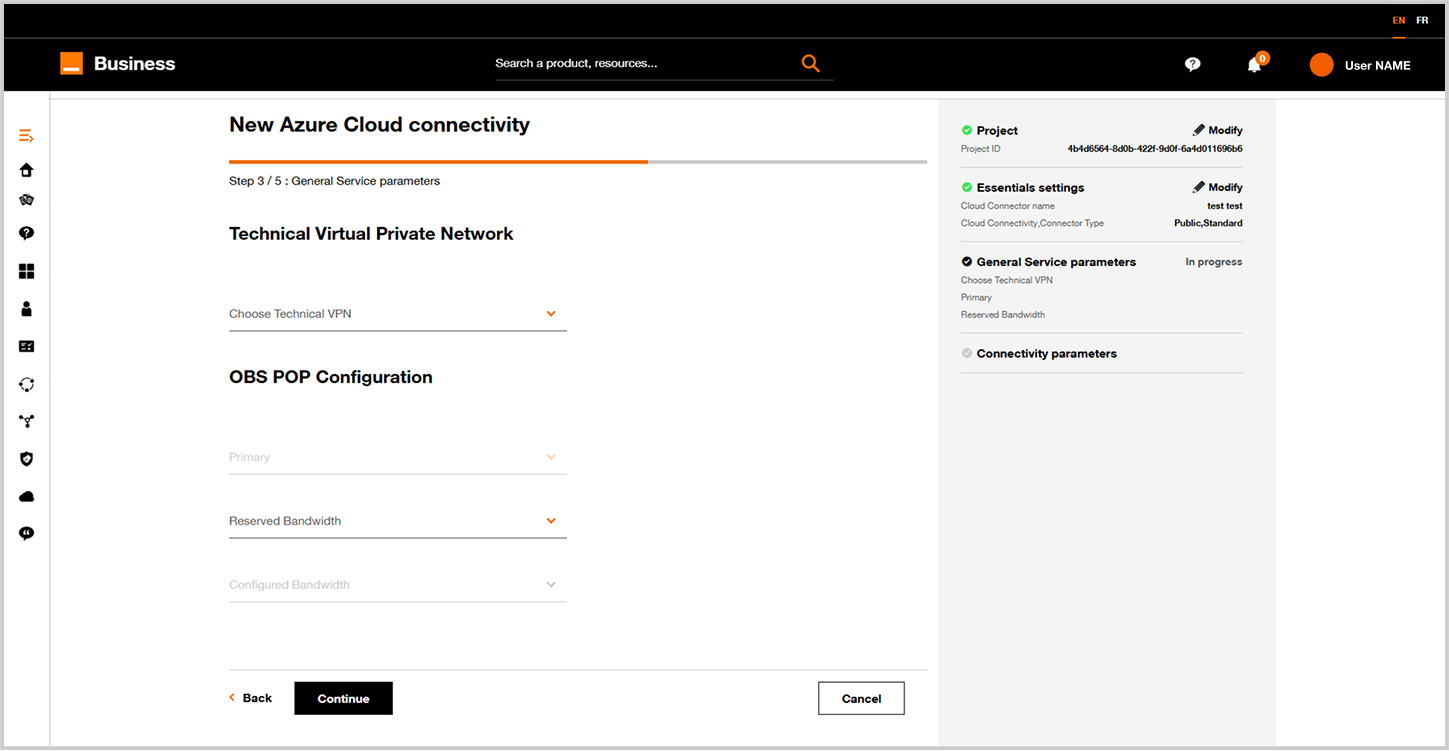Image resolution: width=1449 pixels, height=751 pixels.
Task: Open the network branch icon in the sidebar
Action: coord(27,421)
